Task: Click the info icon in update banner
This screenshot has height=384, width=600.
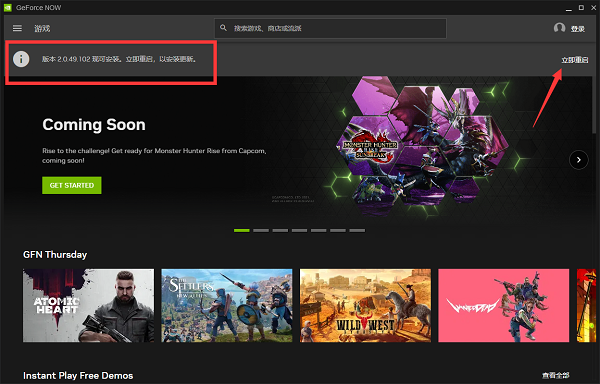Action: (21, 59)
